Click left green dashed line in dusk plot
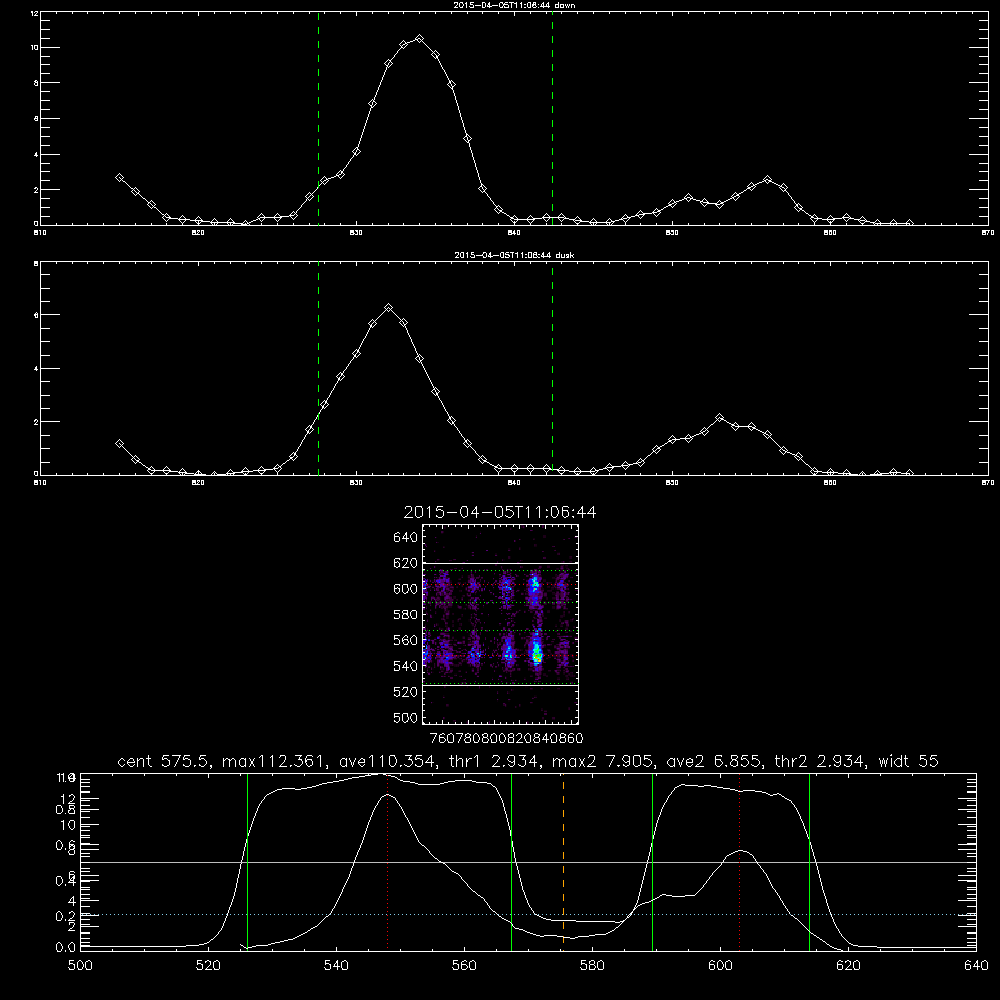1000x1000 pixels. point(318,368)
